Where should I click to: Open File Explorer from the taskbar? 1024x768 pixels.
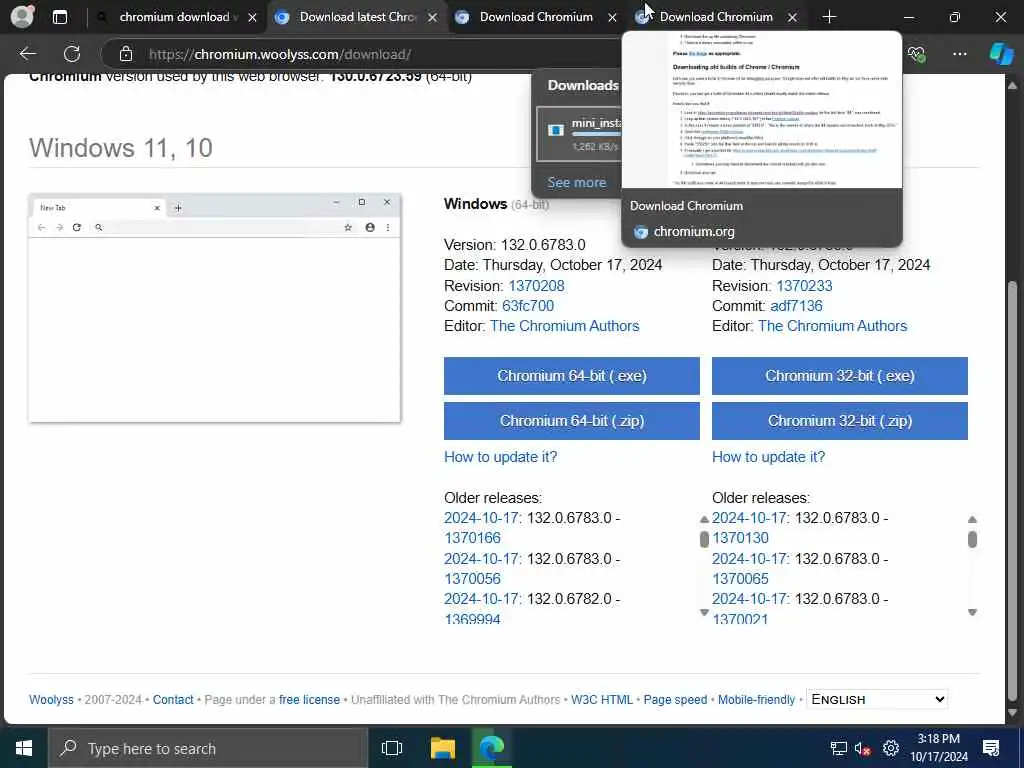[x=442, y=748]
